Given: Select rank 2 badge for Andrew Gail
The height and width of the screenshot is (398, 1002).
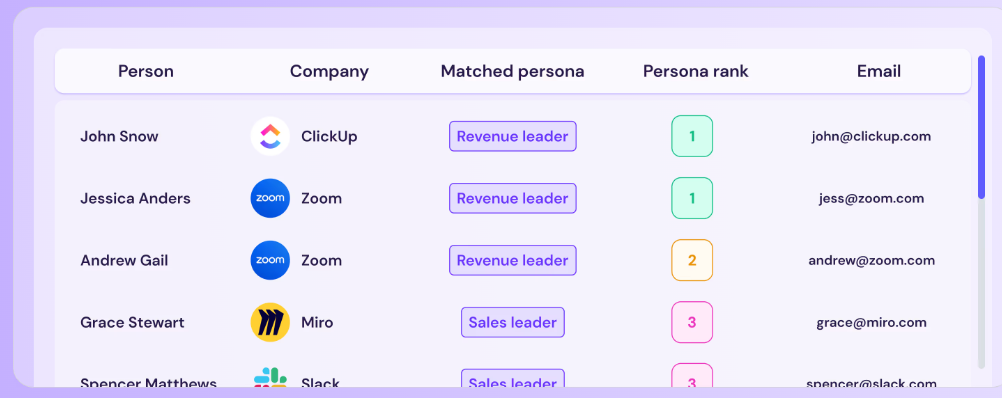Looking at the screenshot, I should [x=692, y=260].
